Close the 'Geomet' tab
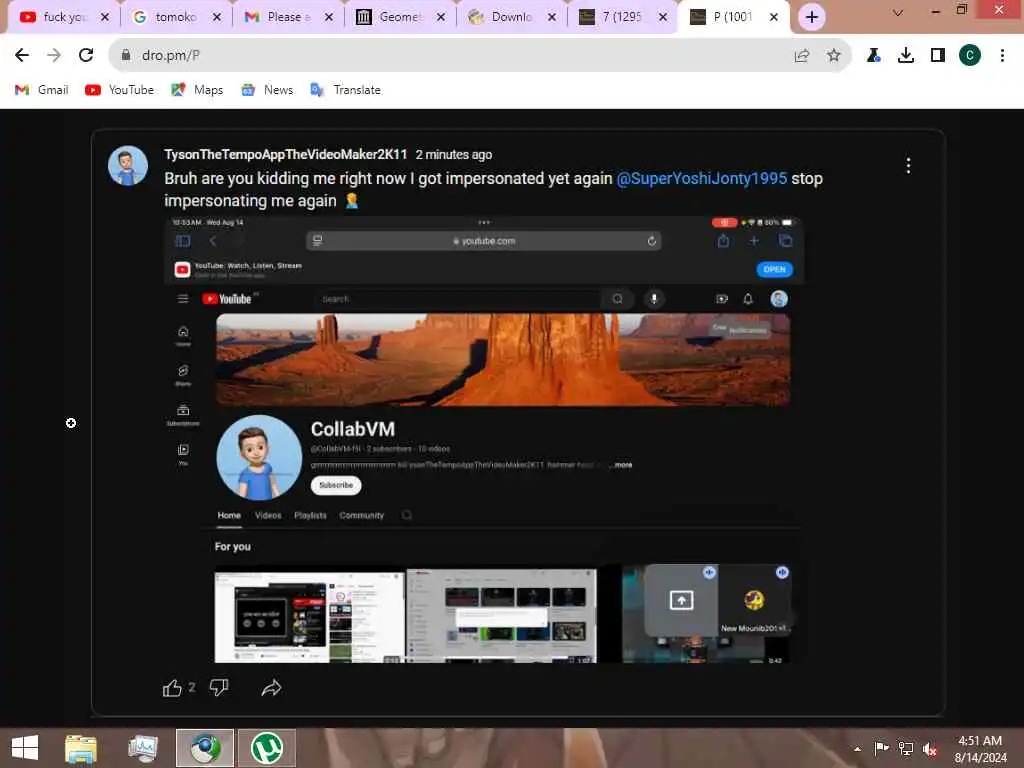The height and width of the screenshot is (768, 1024). point(441,17)
